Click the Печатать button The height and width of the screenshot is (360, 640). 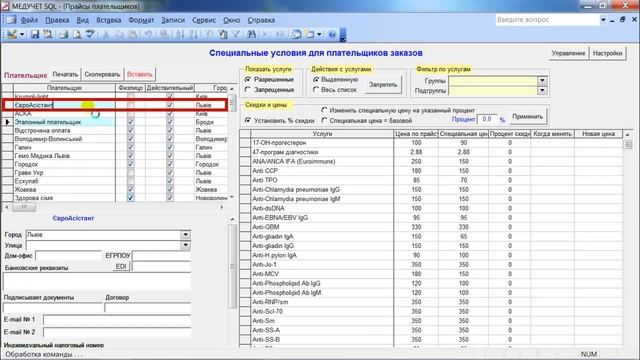pyautogui.click(x=65, y=74)
